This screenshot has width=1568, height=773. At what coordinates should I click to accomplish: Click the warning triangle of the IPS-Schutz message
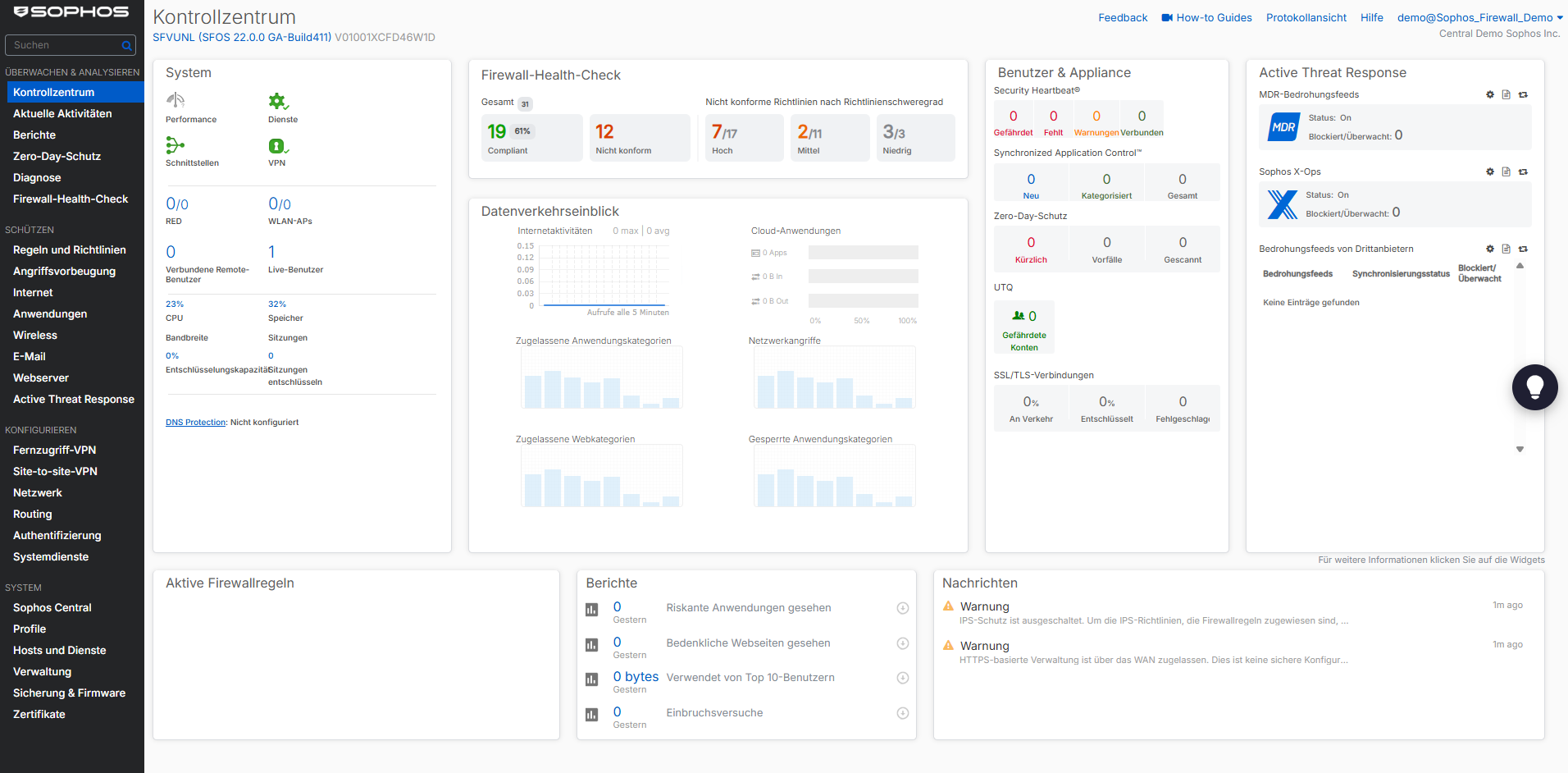pos(948,606)
